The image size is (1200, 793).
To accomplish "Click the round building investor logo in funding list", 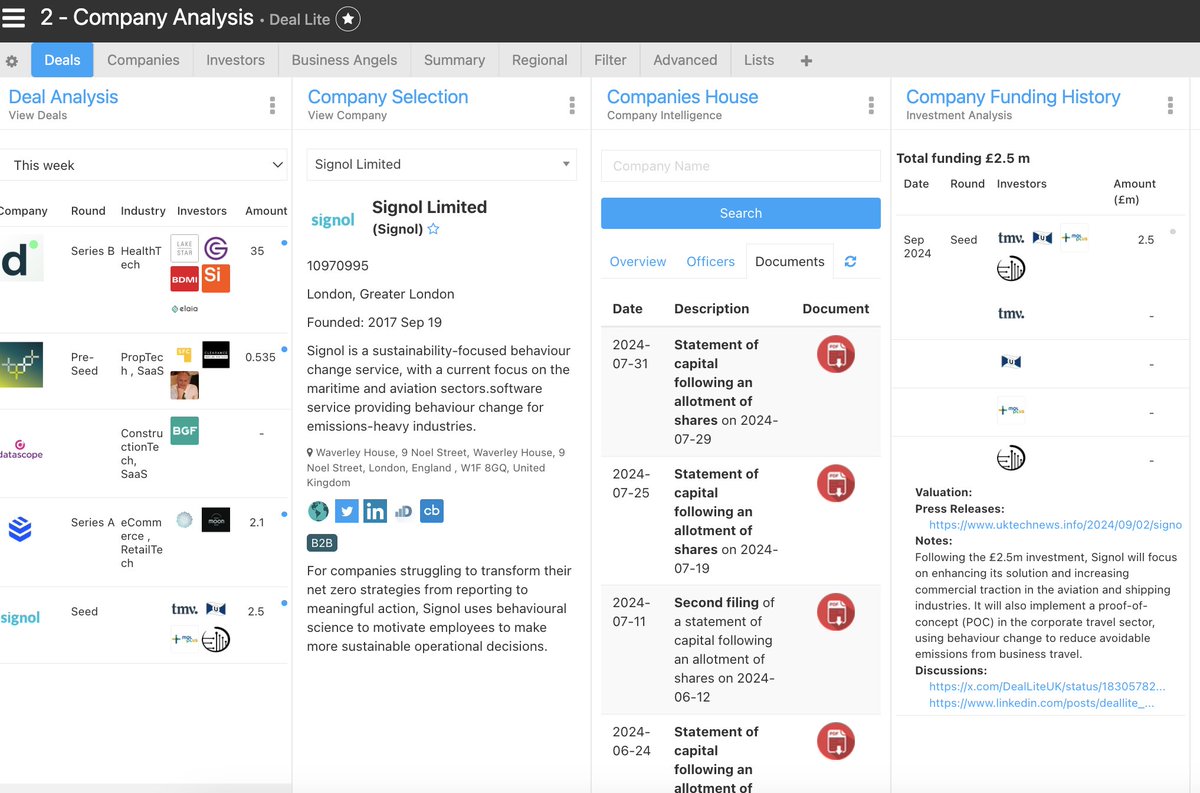I will click(1011, 459).
